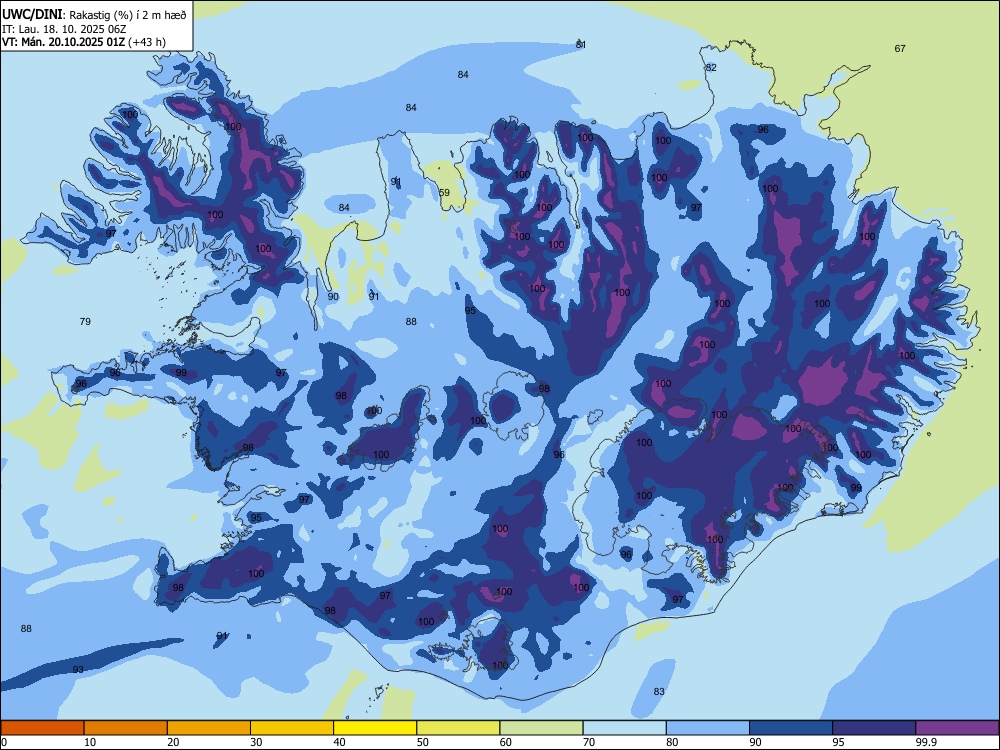Screen dimensions: 1000x750
Task: Click the "(+43 h)" forecast offset text
Action: pos(147,42)
